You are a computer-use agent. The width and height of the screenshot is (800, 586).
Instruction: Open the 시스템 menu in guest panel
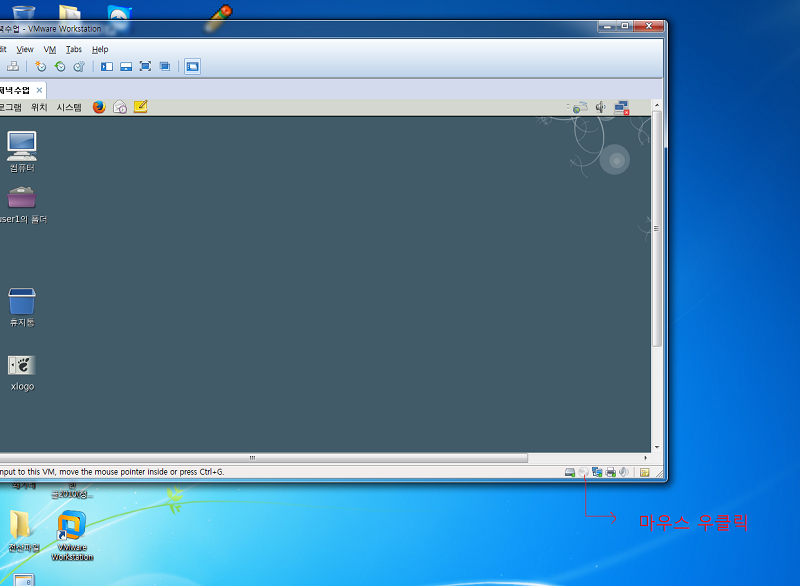click(69, 107)
